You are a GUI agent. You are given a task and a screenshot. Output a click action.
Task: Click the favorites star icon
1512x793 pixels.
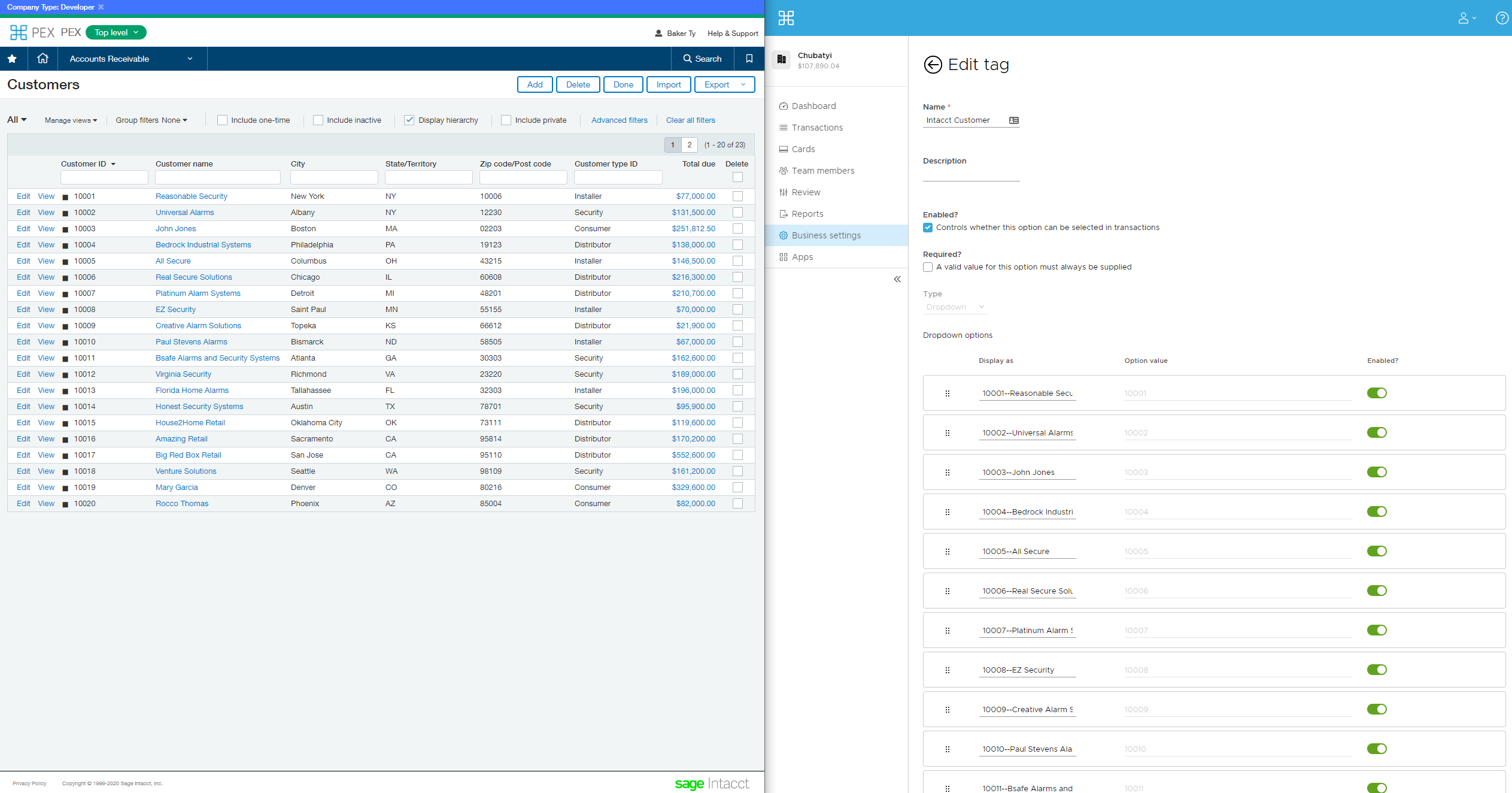point(12,59)
